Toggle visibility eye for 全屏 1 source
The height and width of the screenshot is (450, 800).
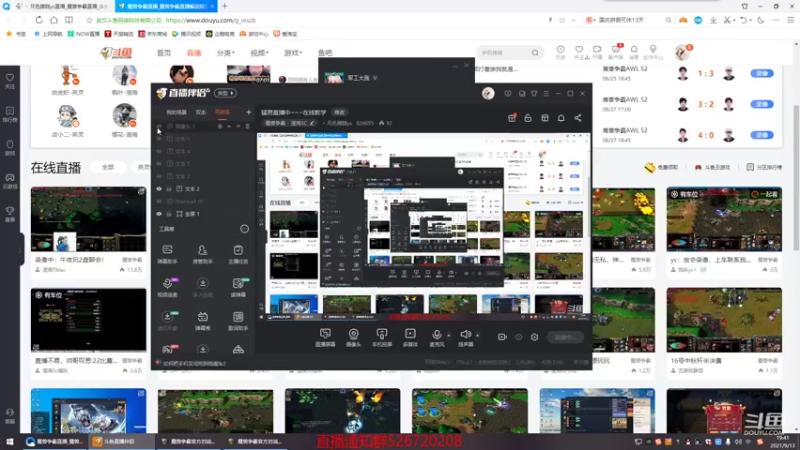[159, 214]
